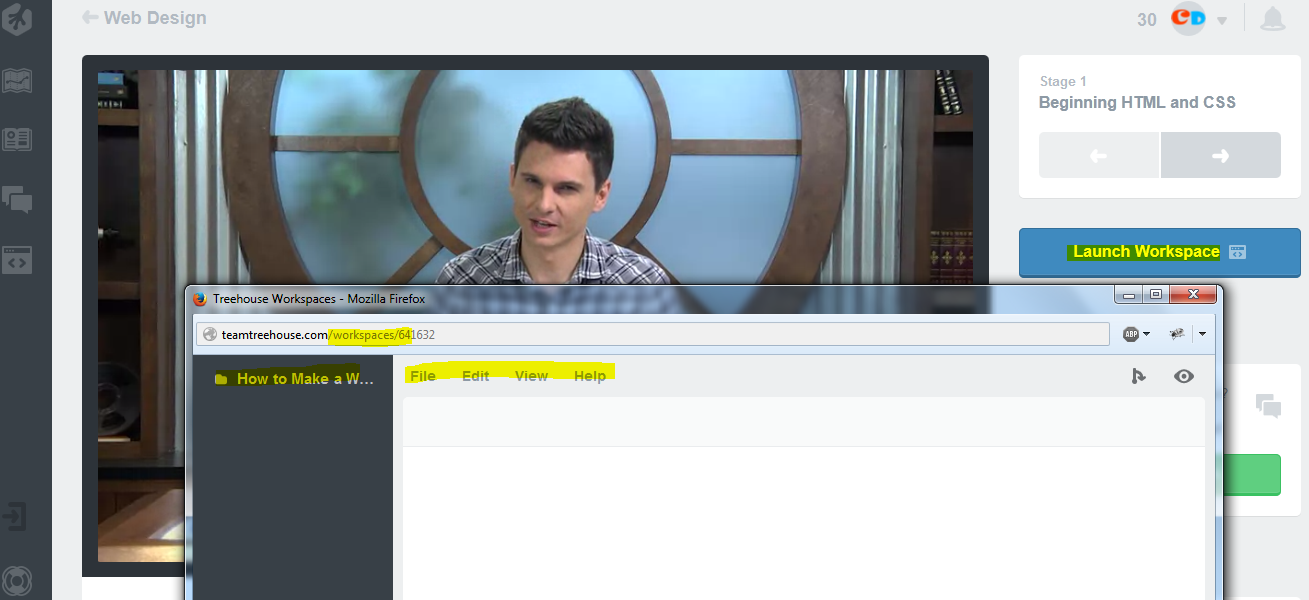Open the Edit menu in the workspace
This screenshot has height=600, width=1309.
pyautogui.click(x=476, y=376)
